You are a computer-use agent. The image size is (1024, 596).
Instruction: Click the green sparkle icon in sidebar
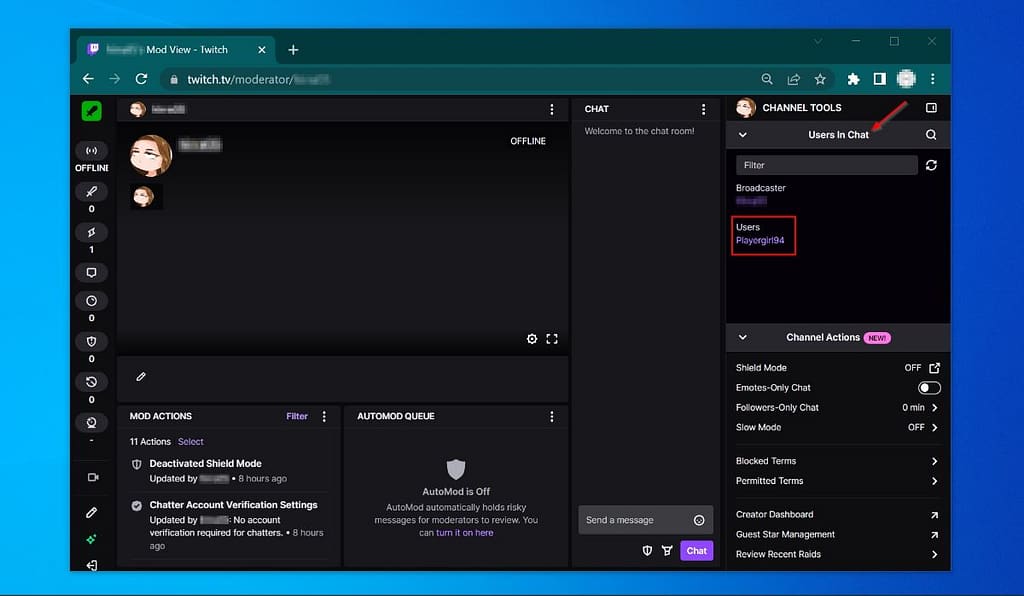point(91,539)
